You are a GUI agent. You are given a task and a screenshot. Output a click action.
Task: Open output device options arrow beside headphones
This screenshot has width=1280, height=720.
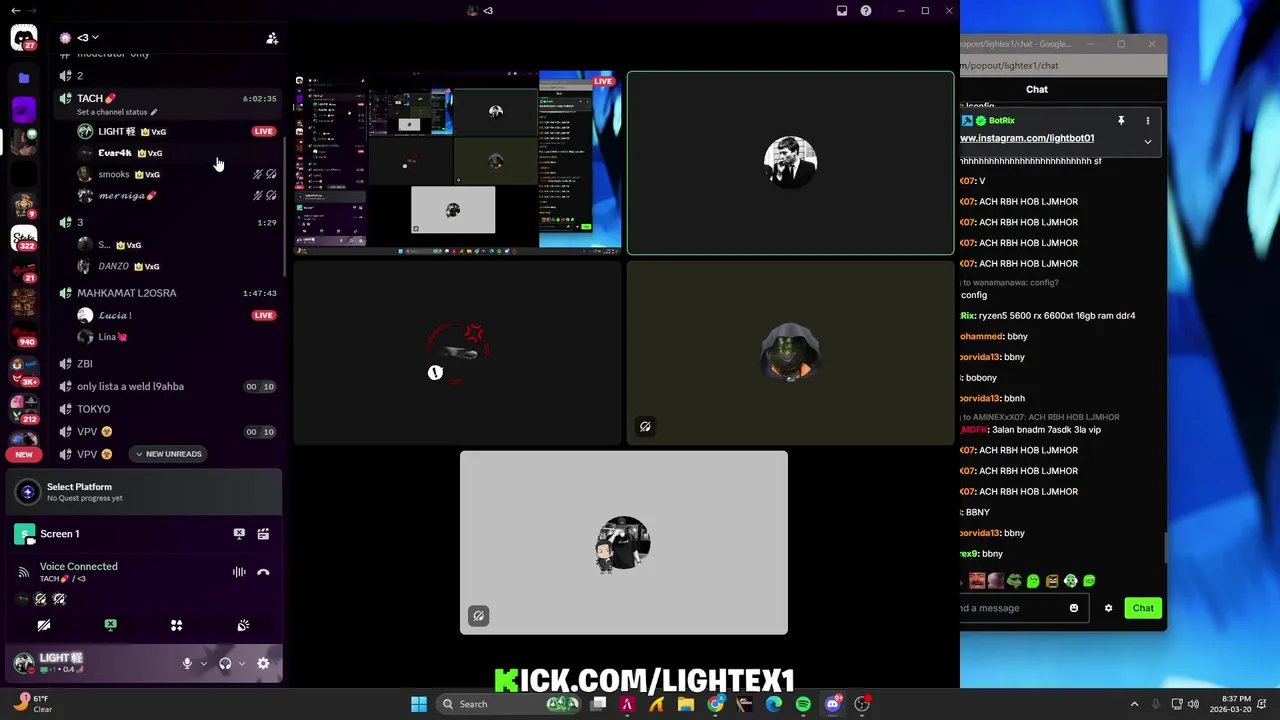pos(241,664)
